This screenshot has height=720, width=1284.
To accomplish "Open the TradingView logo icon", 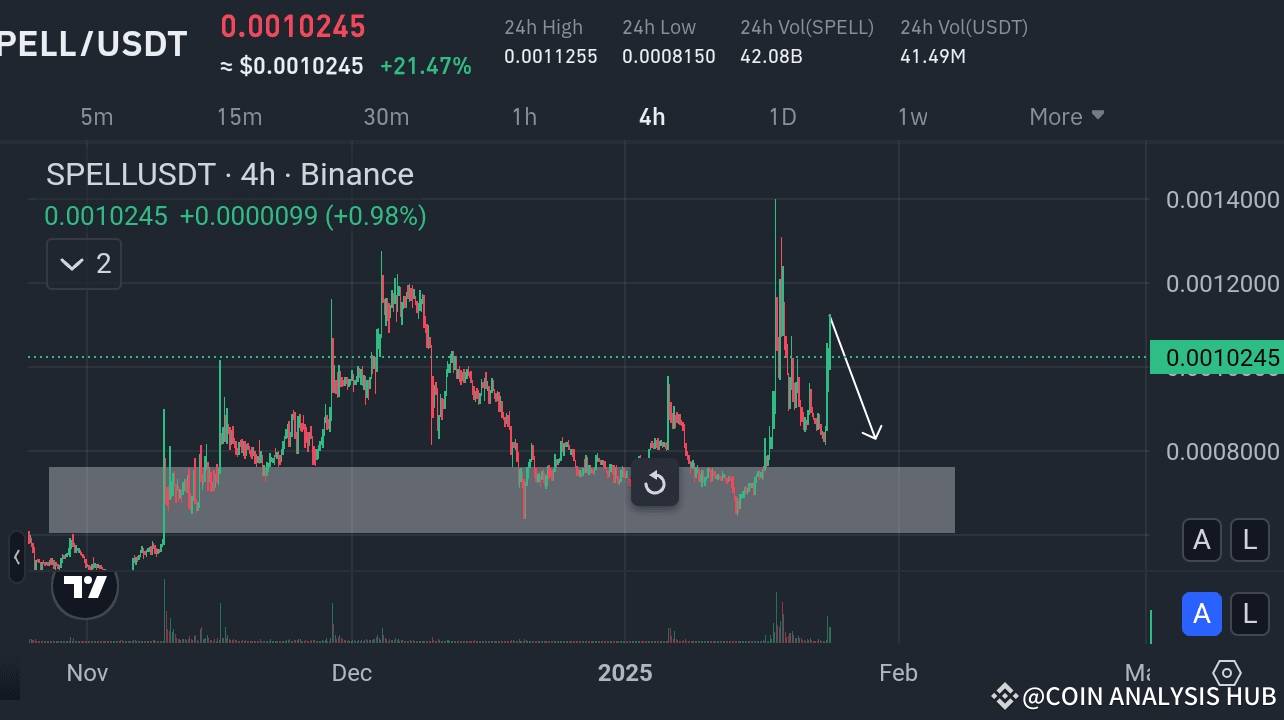I will point(85,586).
